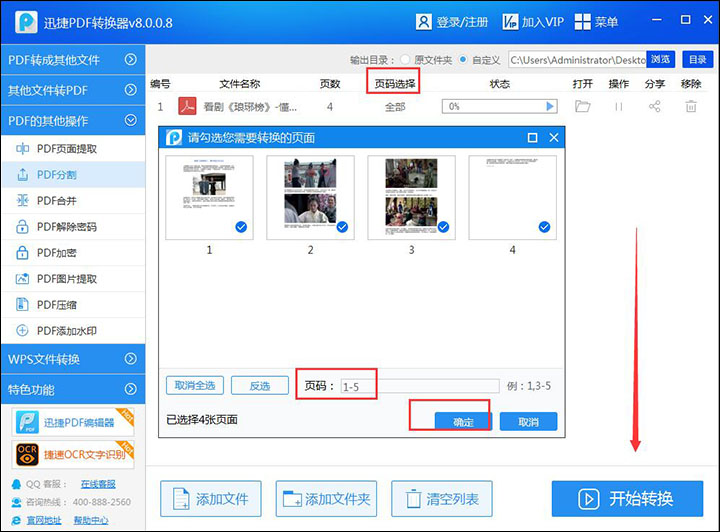The height and width of the screenshot is (532, 720).
Task: Click the page 2 thumbnail
Action: point(310,197)
